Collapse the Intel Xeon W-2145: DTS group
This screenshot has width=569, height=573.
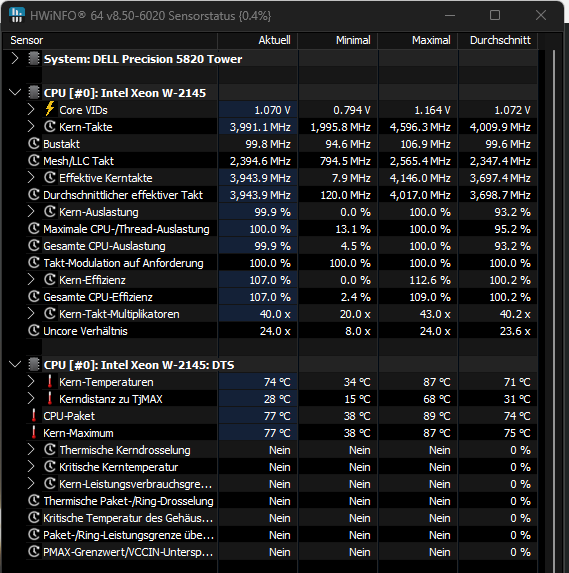(15, 364)
